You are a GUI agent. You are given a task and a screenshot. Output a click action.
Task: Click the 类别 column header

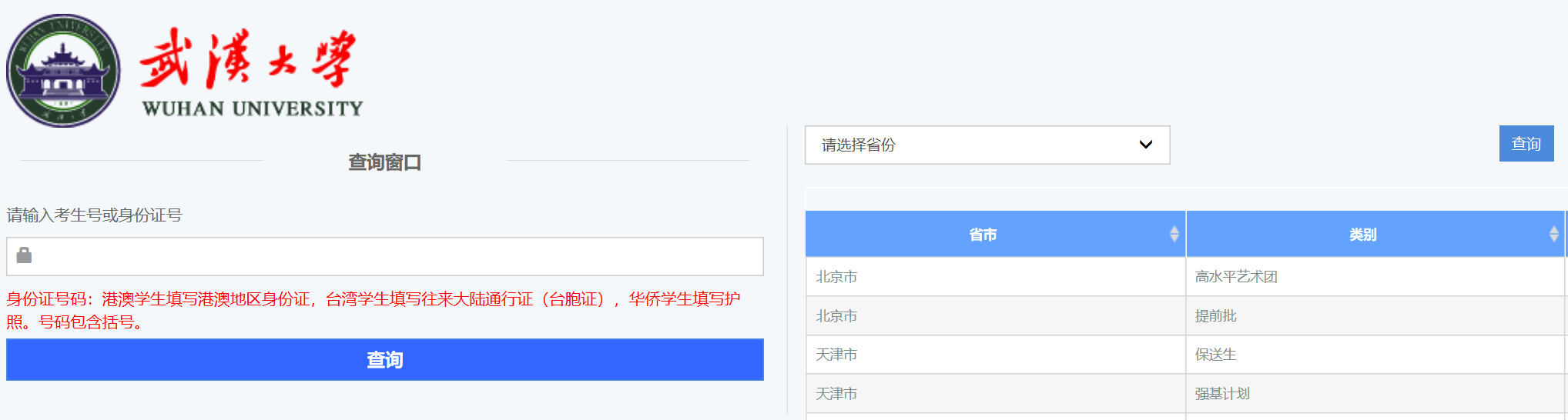coord(1362,235)
